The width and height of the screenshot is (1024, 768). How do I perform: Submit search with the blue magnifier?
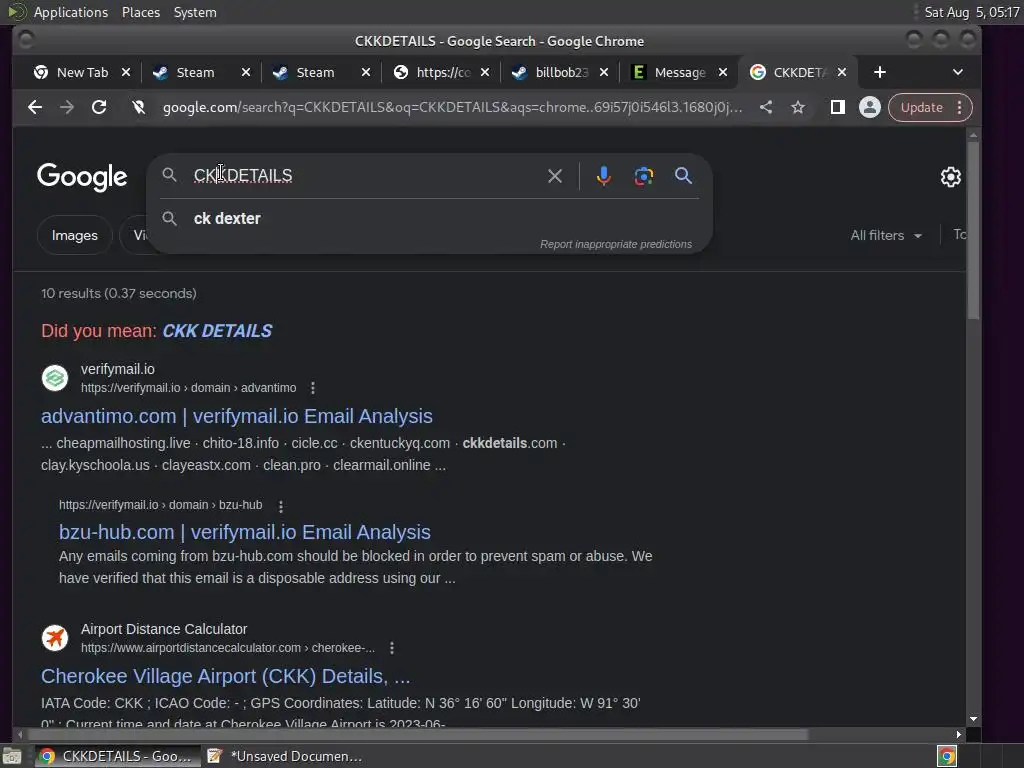(x=683, y=176)
